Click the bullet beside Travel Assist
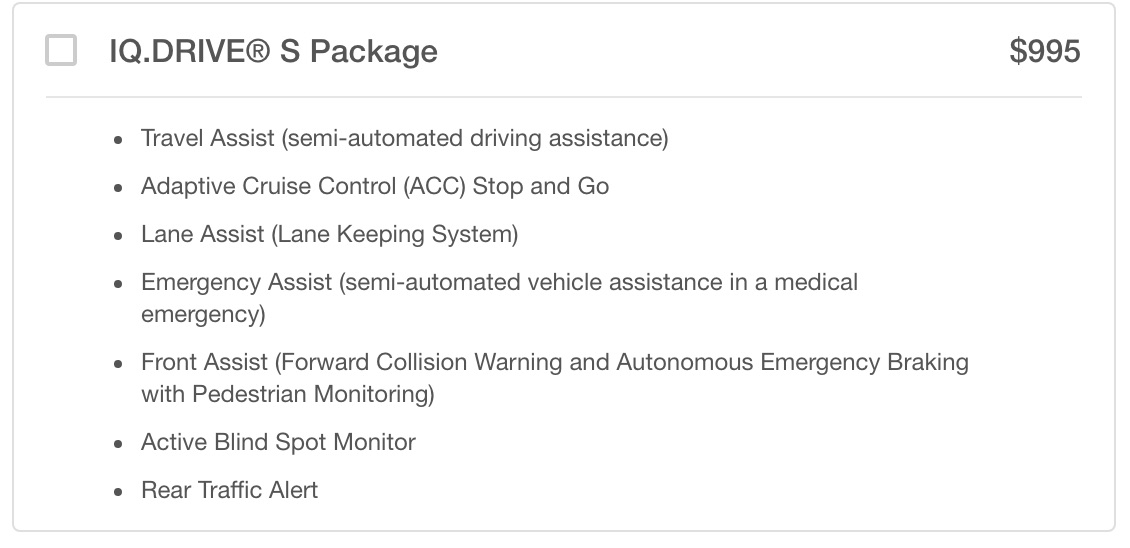The image size is (1130, 548). pyautogui.click(x=119, y=139)
